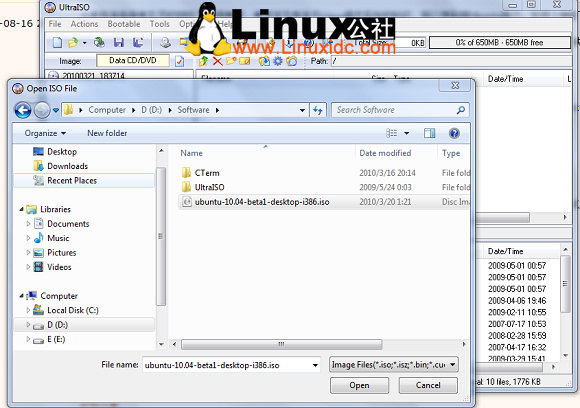Click the UltraISO capacity bar showing 650MB free
The height and width of the screenshot is (408, 580).
point(499,43)
